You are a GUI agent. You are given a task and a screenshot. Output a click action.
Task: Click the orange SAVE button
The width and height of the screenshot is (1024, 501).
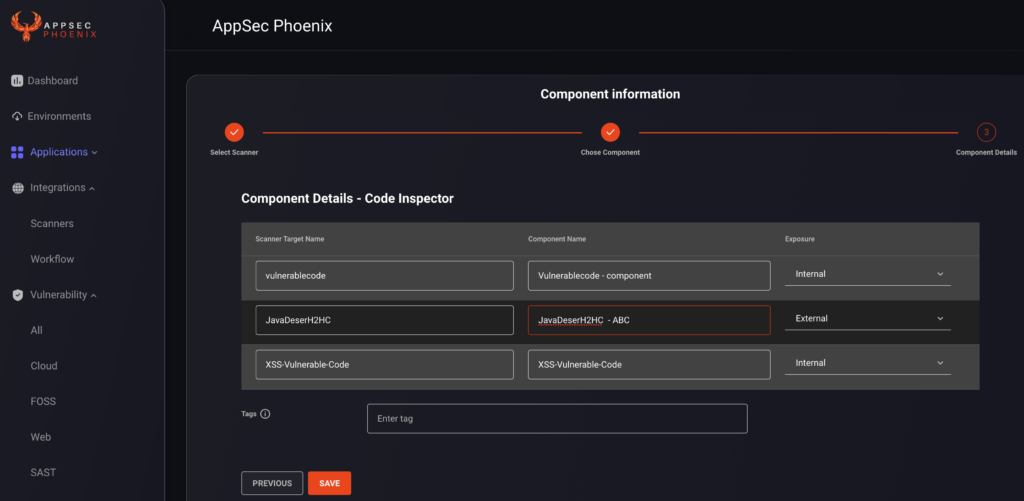329,483
